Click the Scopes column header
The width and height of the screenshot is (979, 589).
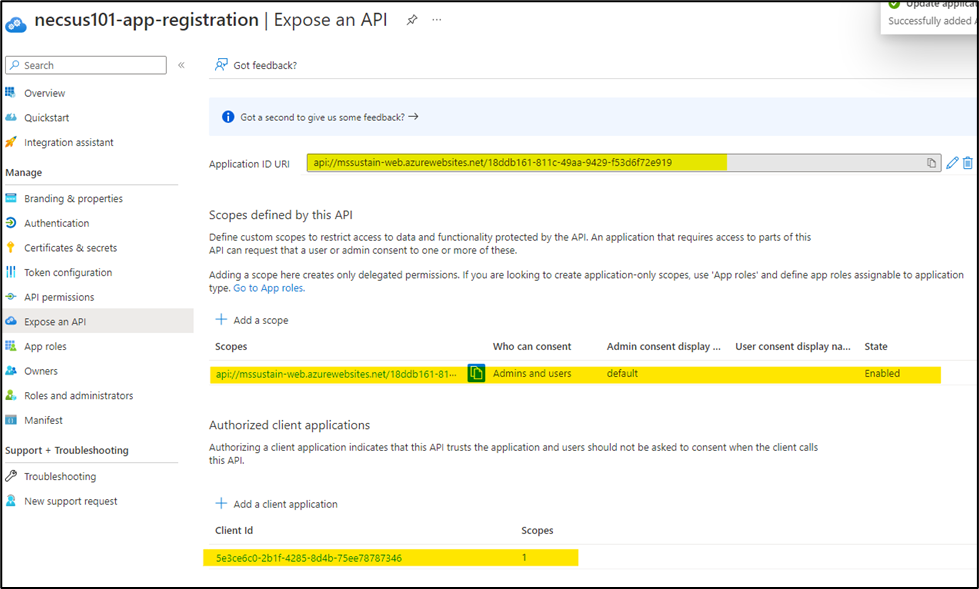pyautogui.click(x=231, y=347)
